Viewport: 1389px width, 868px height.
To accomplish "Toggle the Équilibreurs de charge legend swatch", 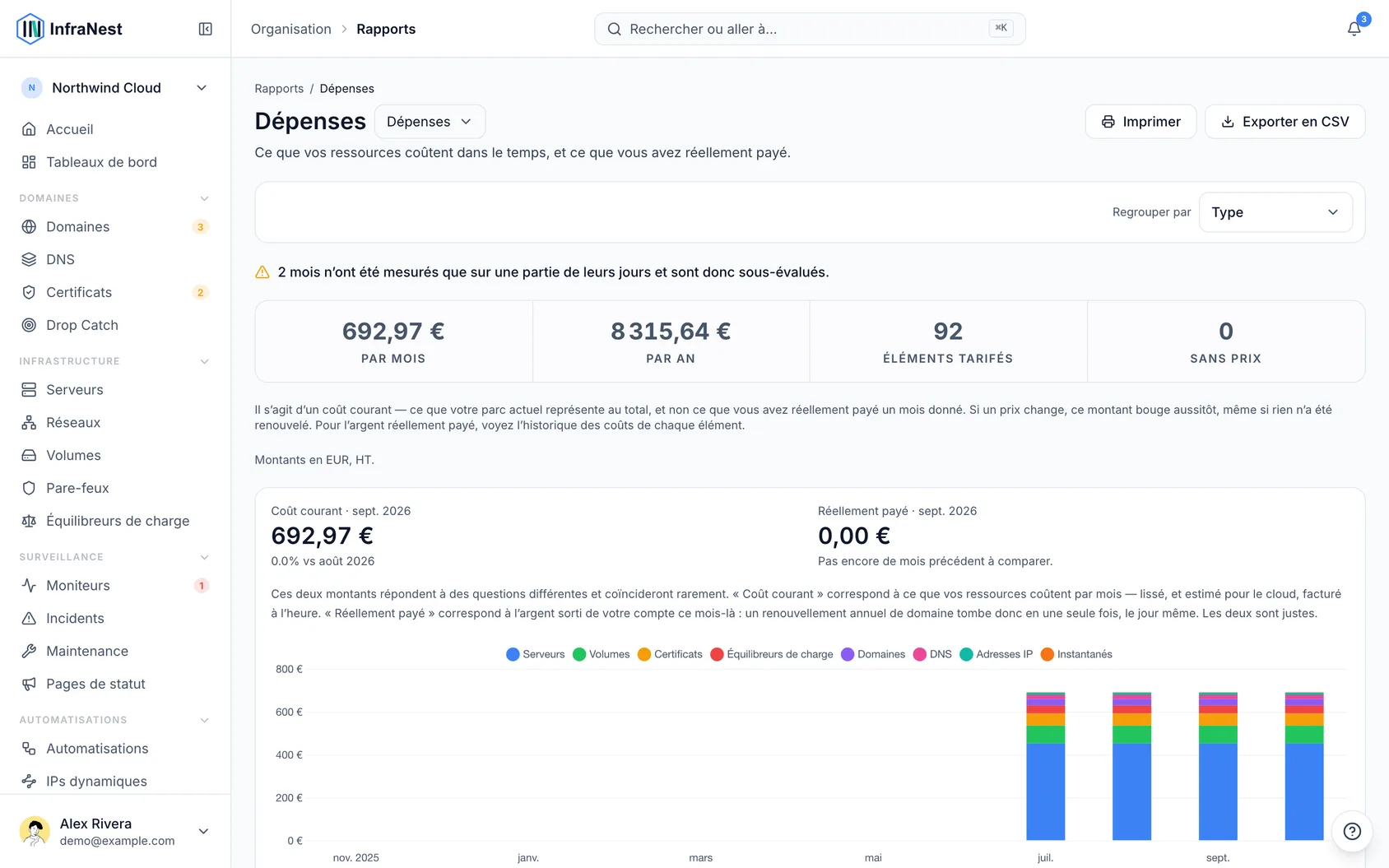I will click(717, 654).
